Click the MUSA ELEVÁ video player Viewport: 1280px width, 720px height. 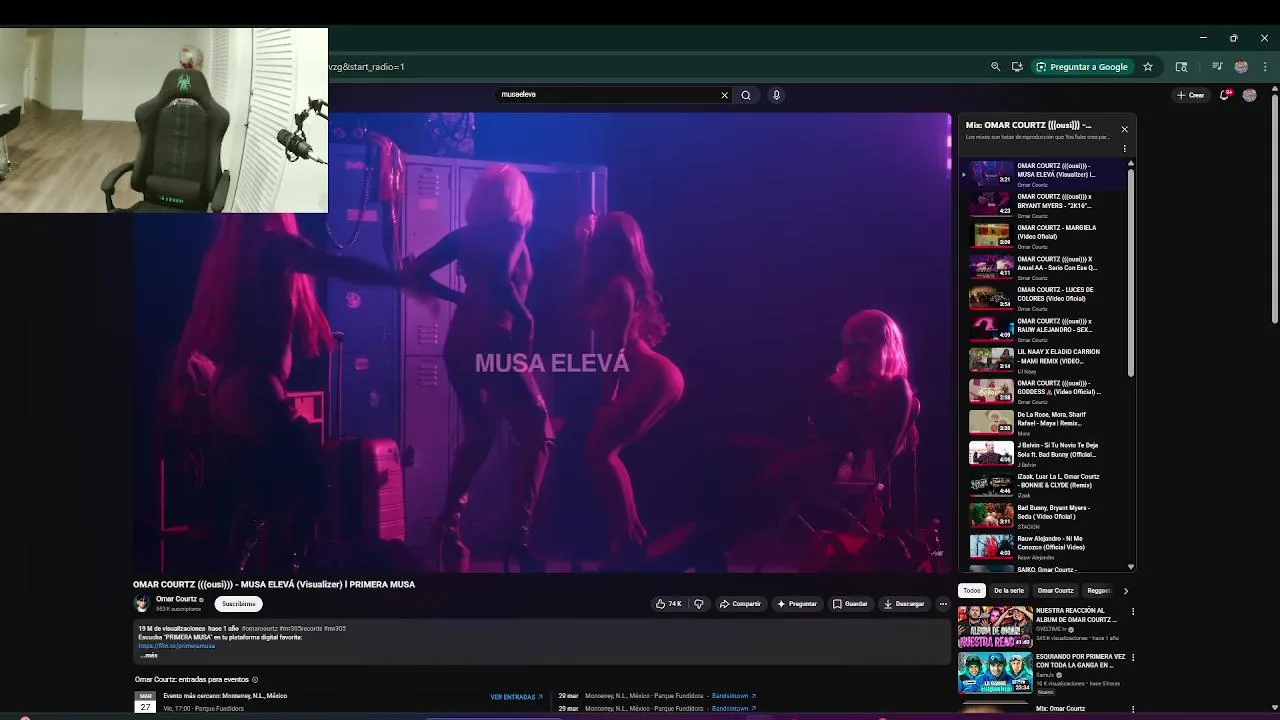542,343
